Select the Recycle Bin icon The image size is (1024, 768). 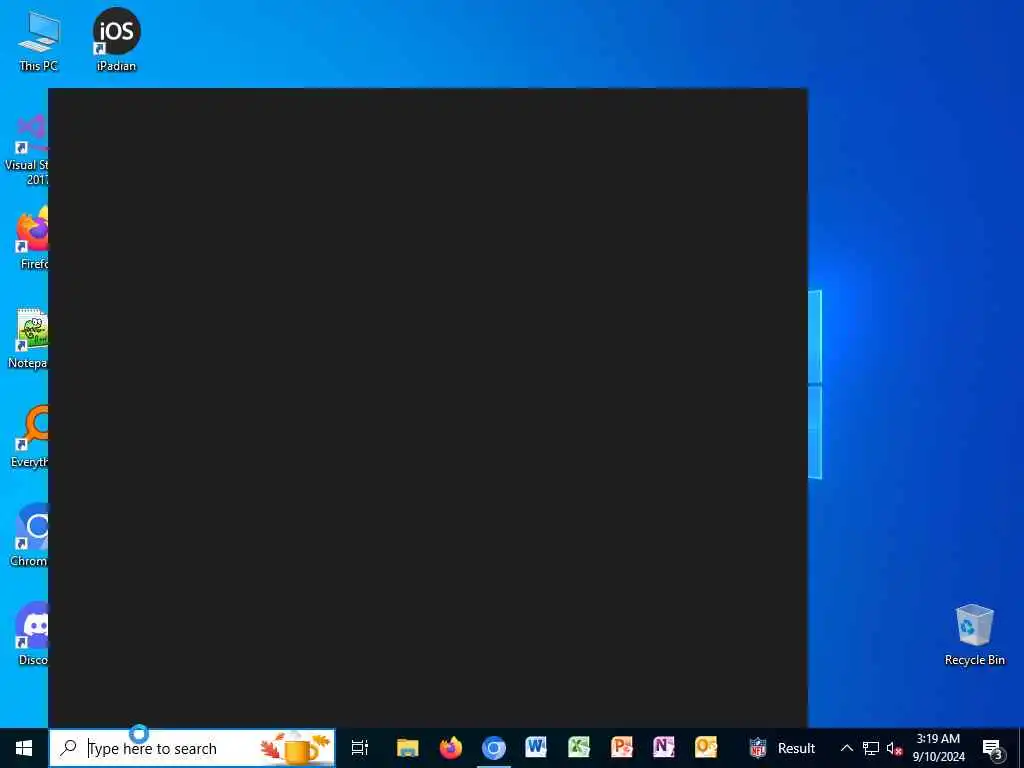pyautogui.click(x=974, y=635)
